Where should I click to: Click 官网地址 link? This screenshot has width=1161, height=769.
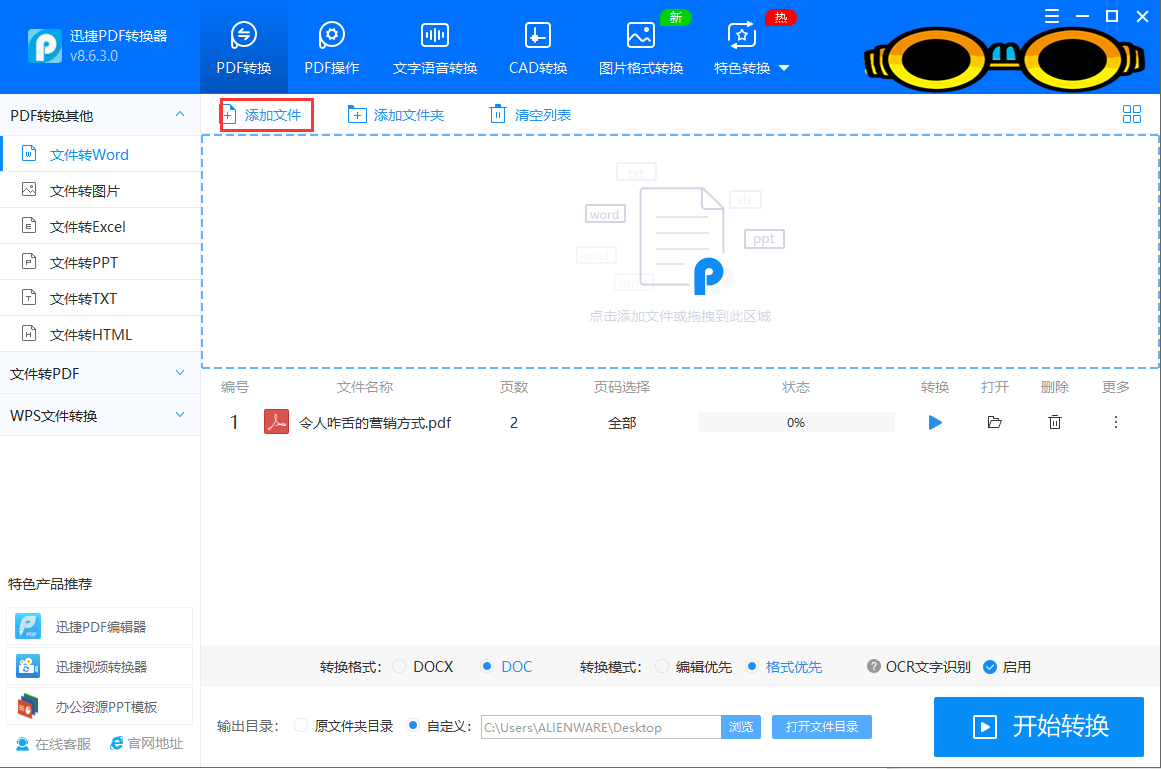[146, 743]
